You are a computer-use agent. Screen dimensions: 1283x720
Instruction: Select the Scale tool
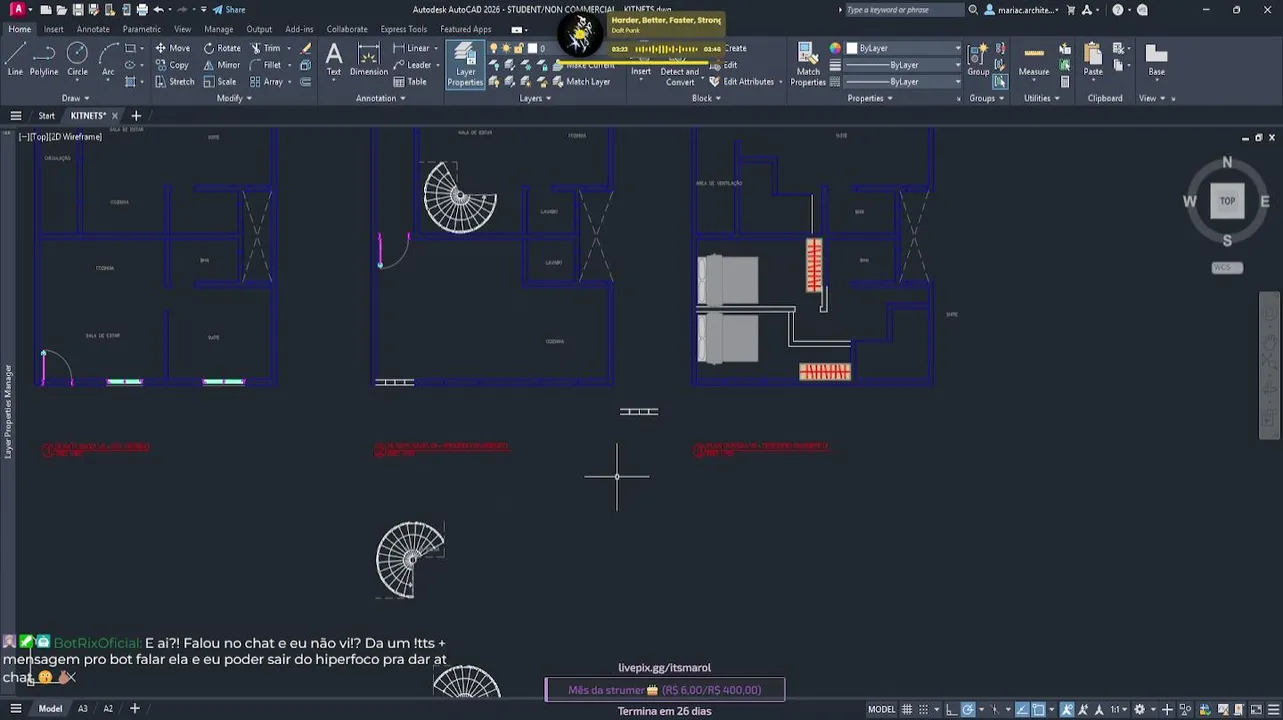[220, 82]
